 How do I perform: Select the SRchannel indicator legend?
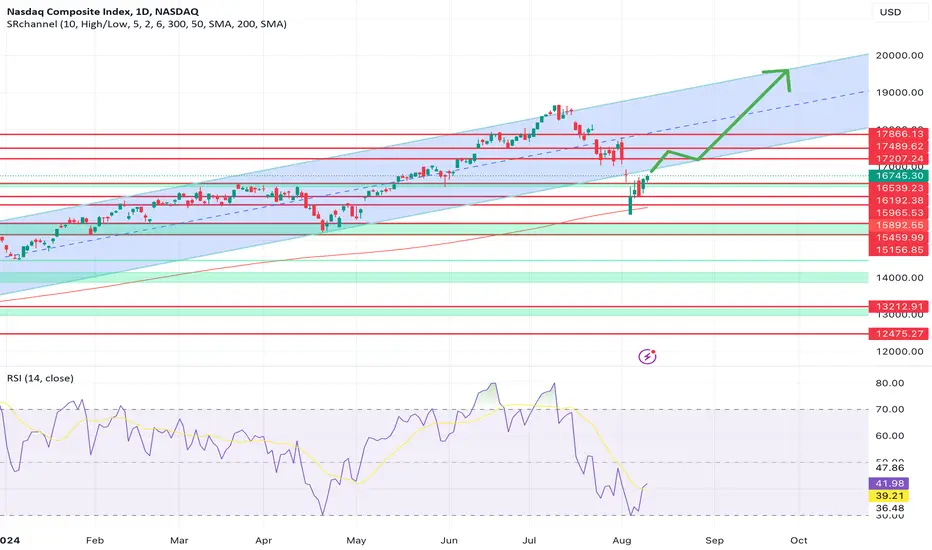pyautogui.click(x=147, y=24)
